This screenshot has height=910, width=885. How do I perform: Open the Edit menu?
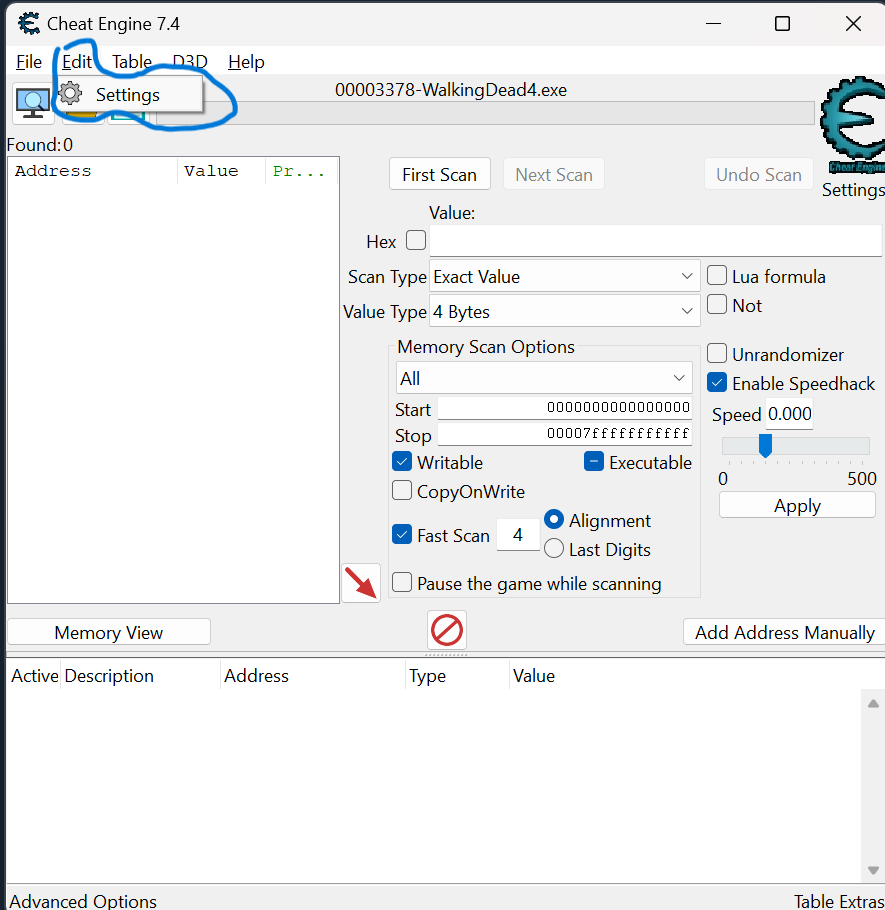pos(77,62)
